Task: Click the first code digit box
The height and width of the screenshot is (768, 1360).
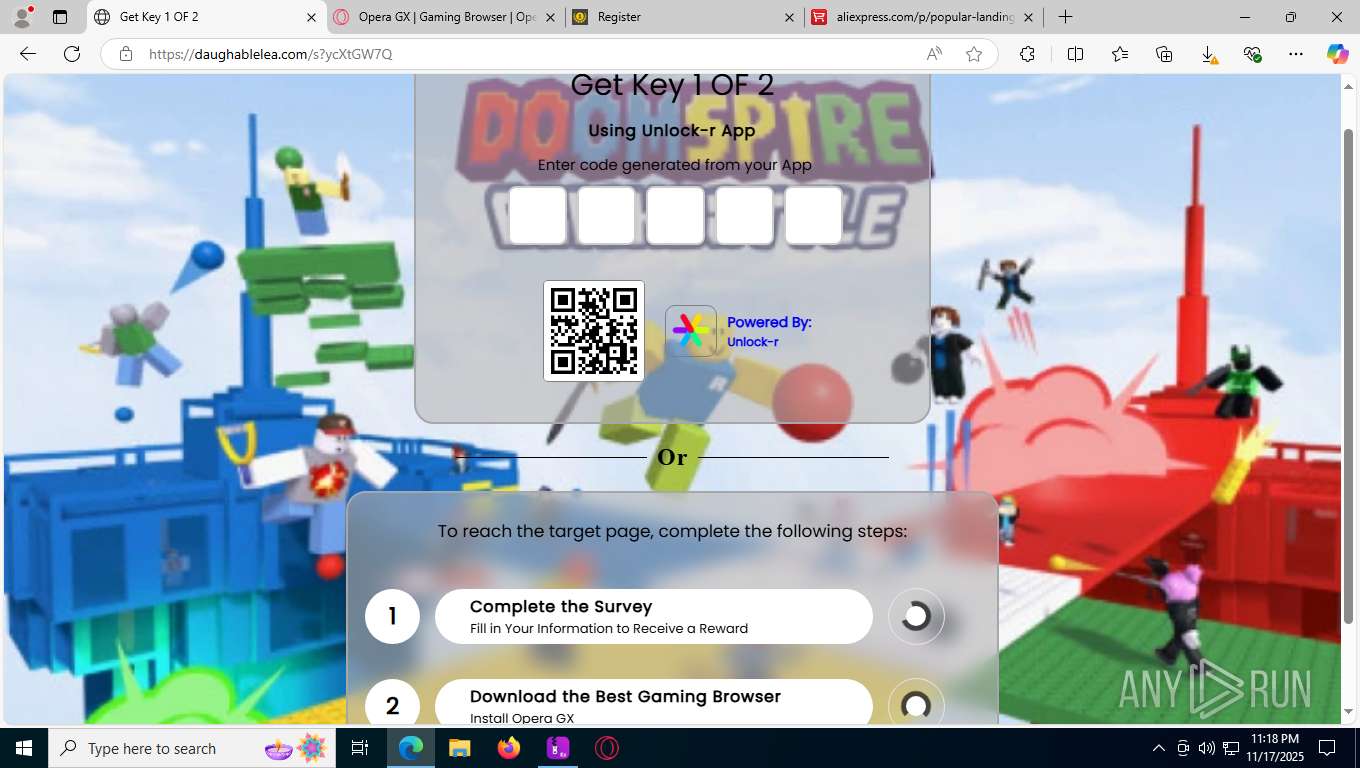Action: [x=538, y=216]
